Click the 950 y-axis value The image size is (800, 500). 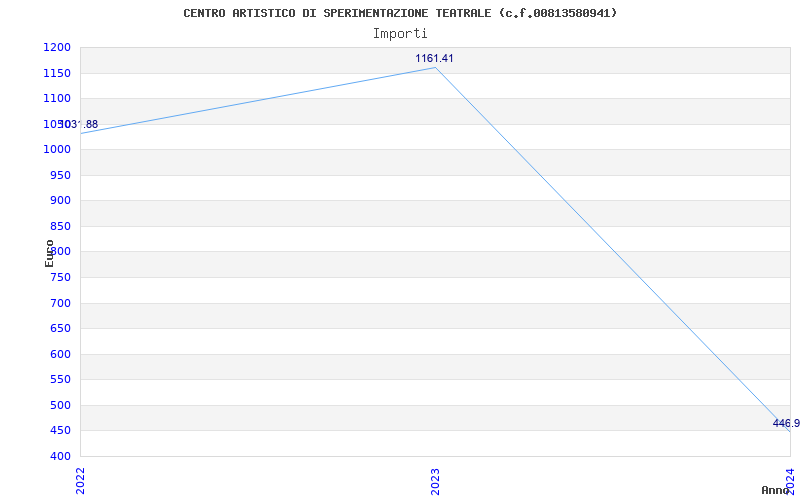point(60,175)
